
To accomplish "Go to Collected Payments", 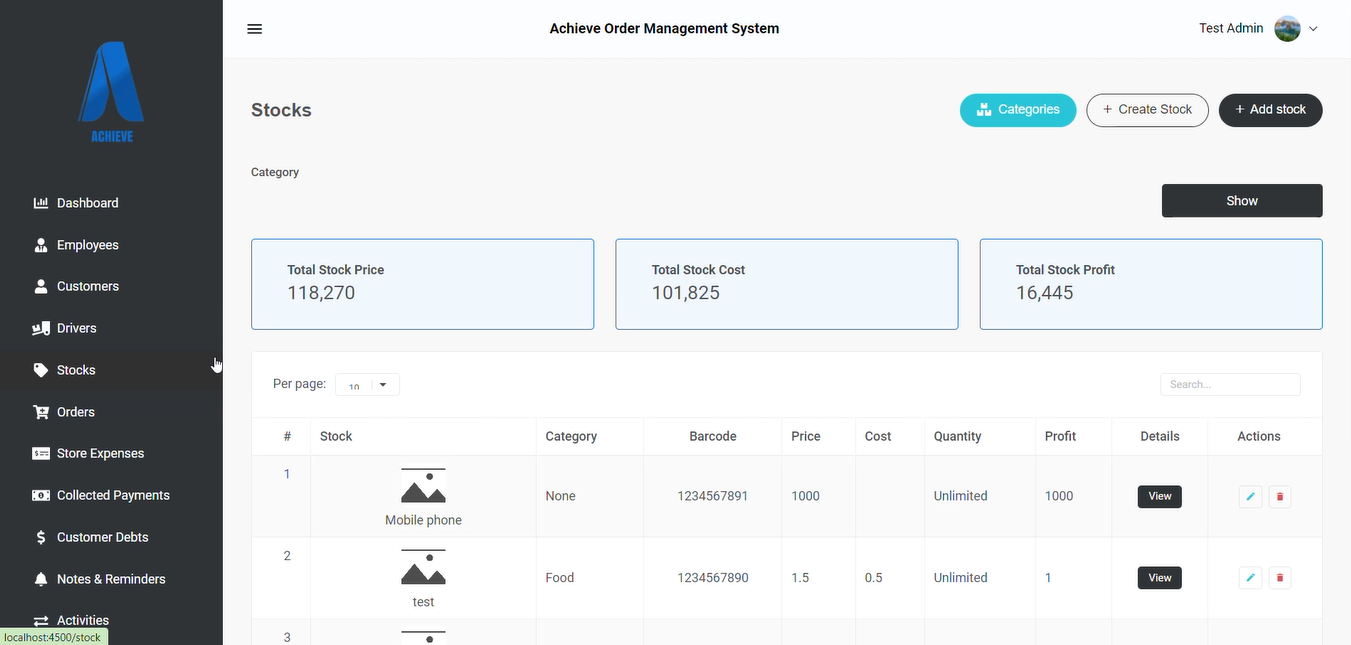I will (101, 495).
